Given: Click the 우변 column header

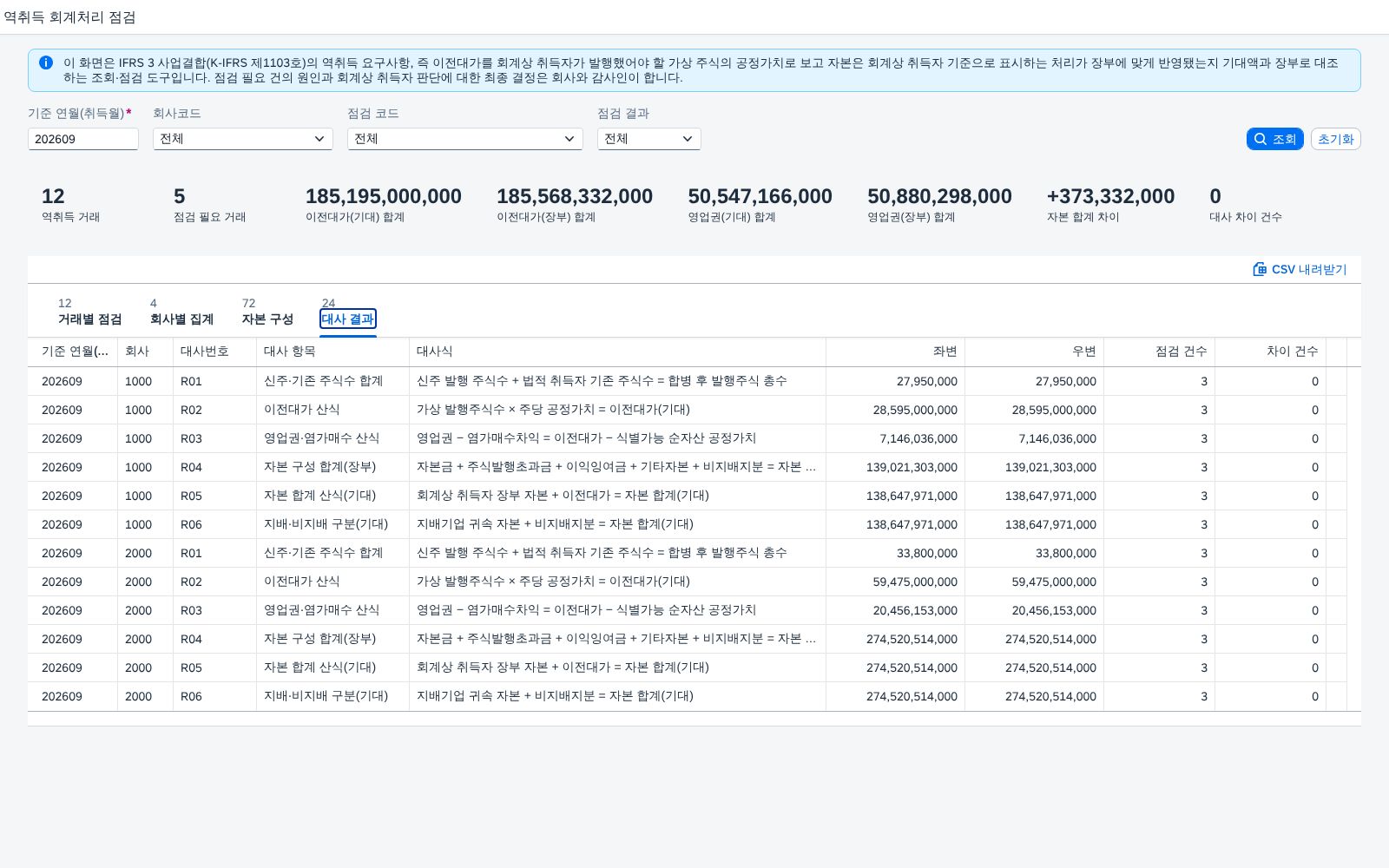Looking at the screenshot, I should click(x=1034, y=352).
